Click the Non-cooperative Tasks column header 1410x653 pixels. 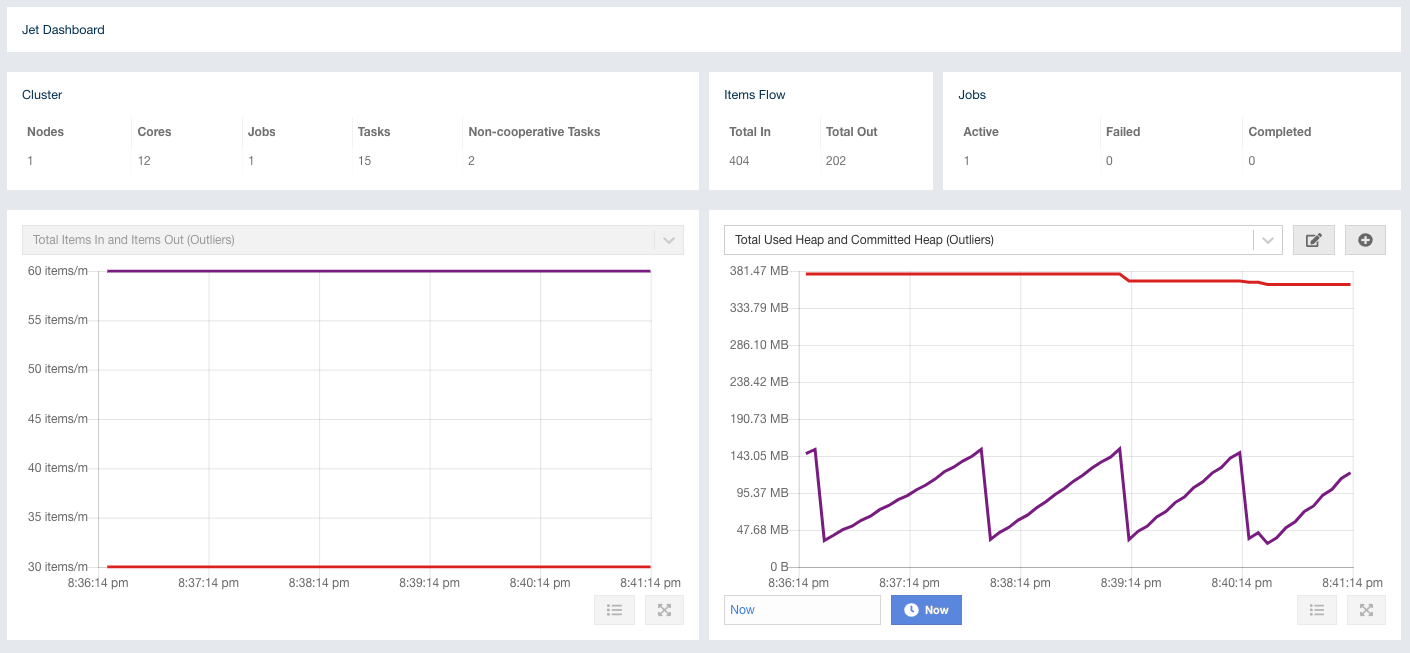[x=534, y=132]
